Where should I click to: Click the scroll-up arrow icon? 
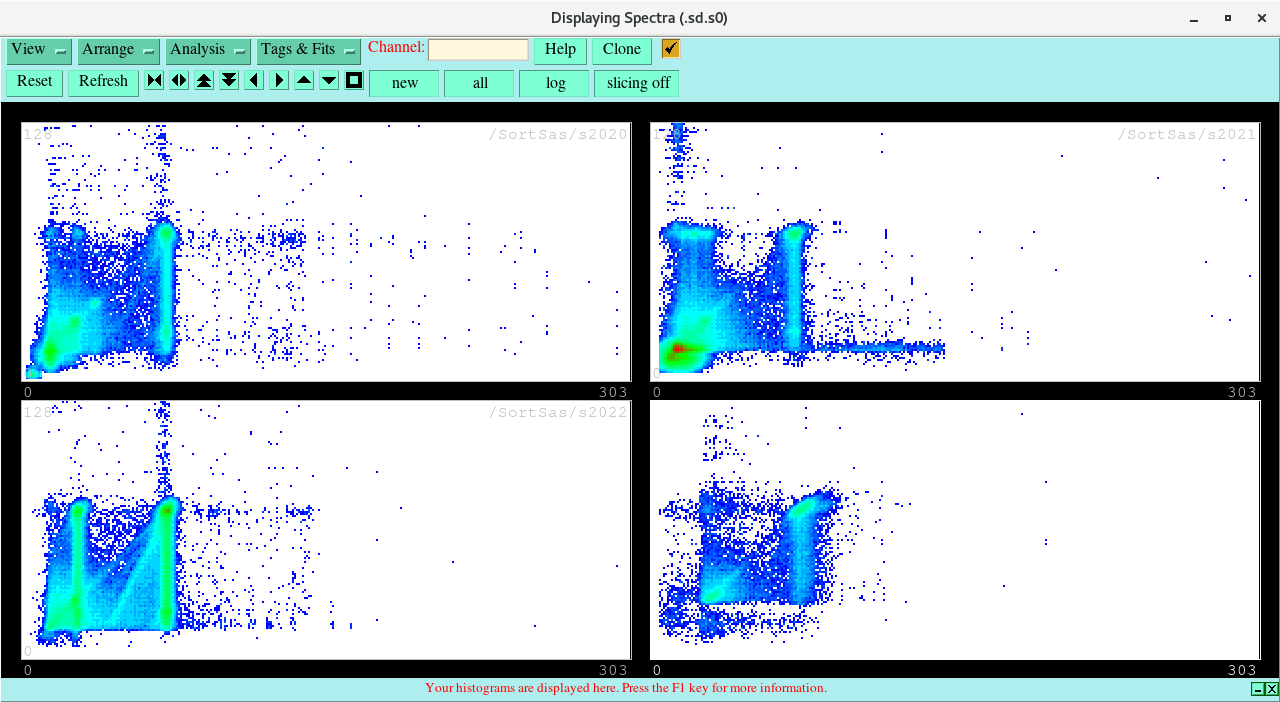[x=303, y=80]
